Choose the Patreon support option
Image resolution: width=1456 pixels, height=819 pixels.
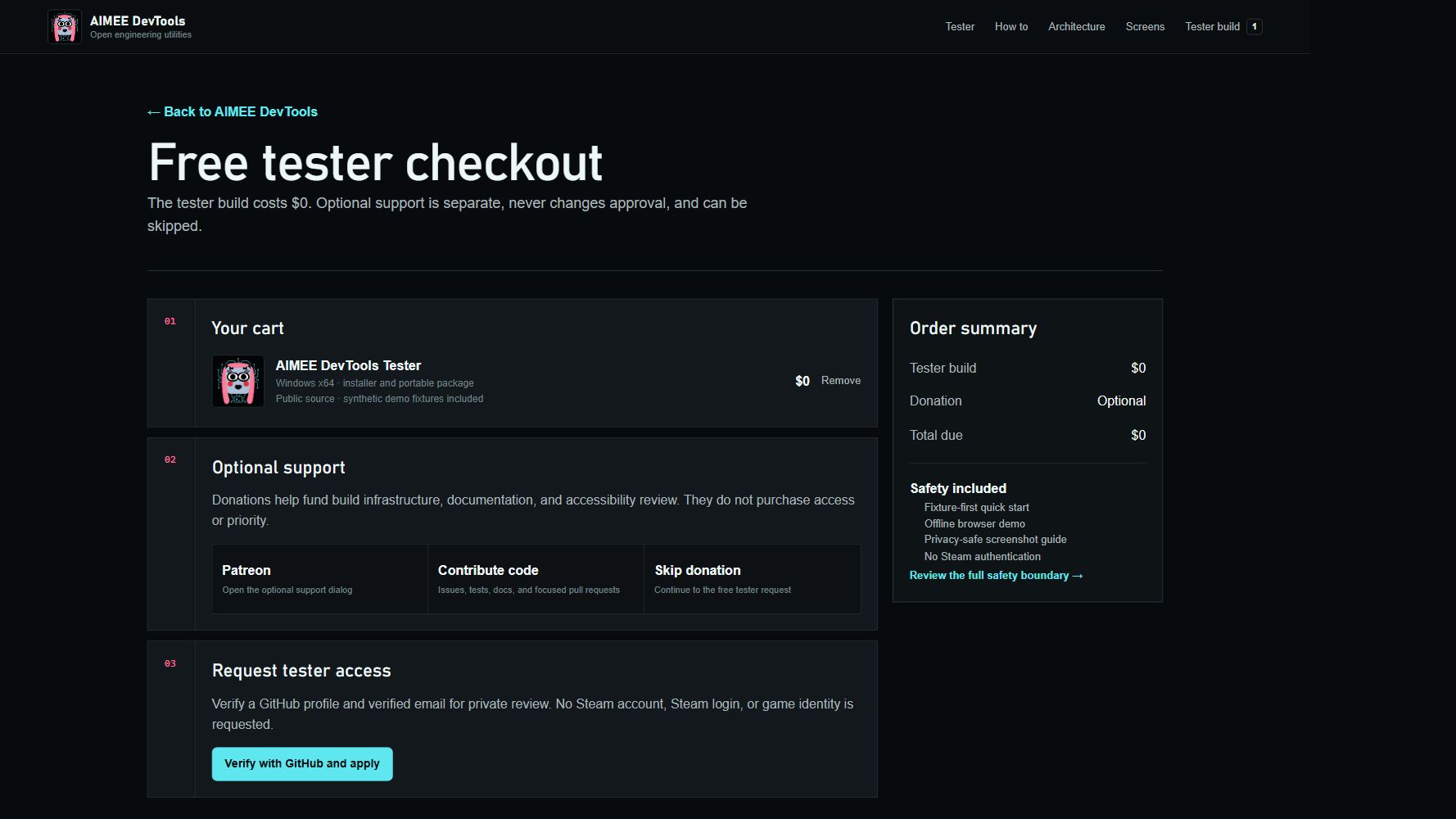(x=319, y=579)
